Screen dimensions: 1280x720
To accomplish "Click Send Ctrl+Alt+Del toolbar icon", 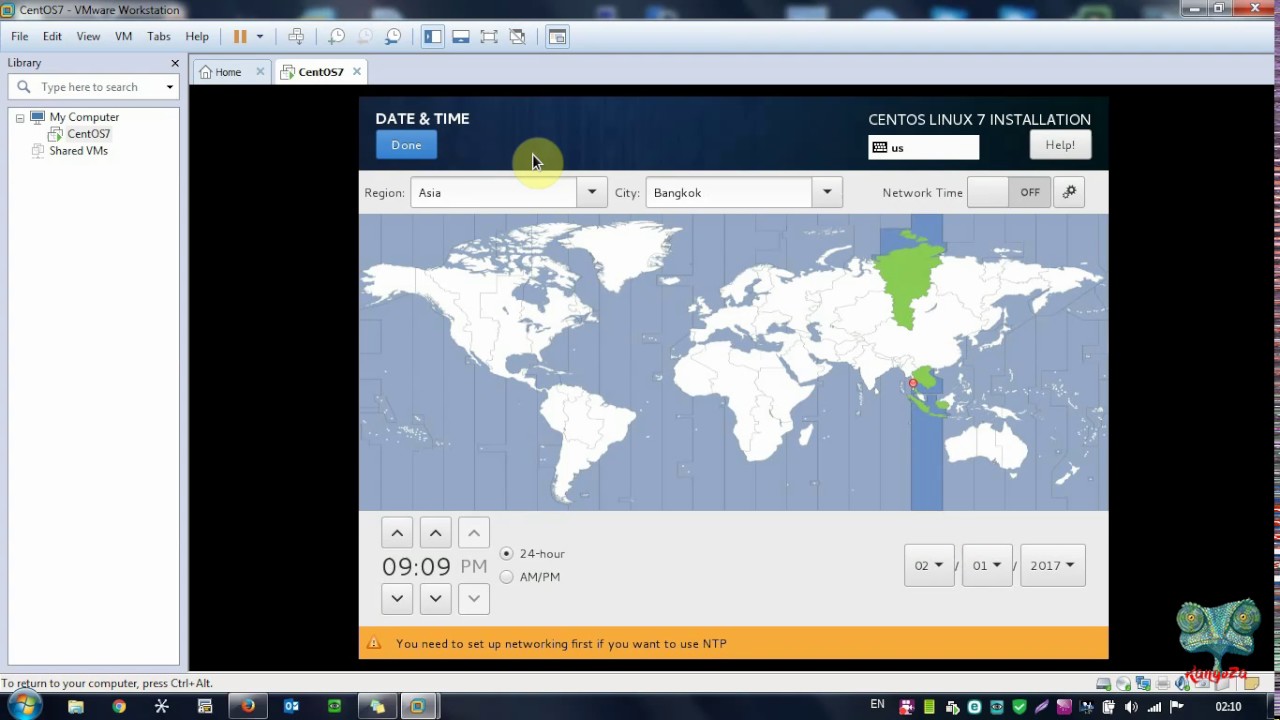I will pyautogui.click(x=296, y=36).
